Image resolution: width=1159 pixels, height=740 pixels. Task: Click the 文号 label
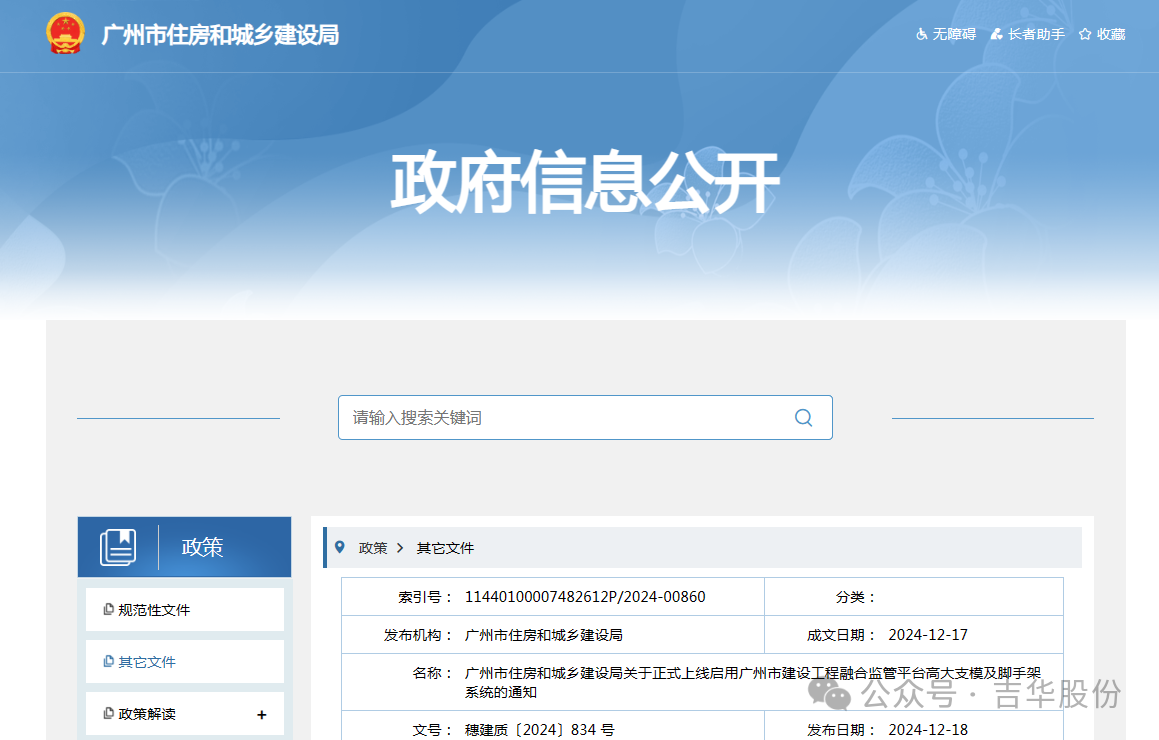click(x=432, y=730)
